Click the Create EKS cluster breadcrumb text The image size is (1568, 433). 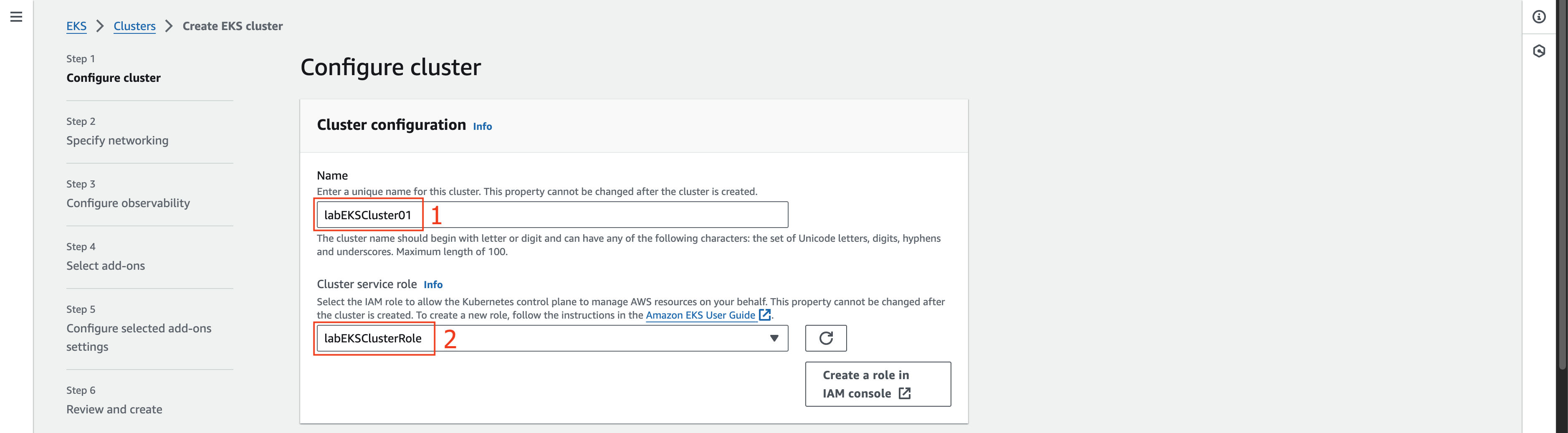pos(233,26)
